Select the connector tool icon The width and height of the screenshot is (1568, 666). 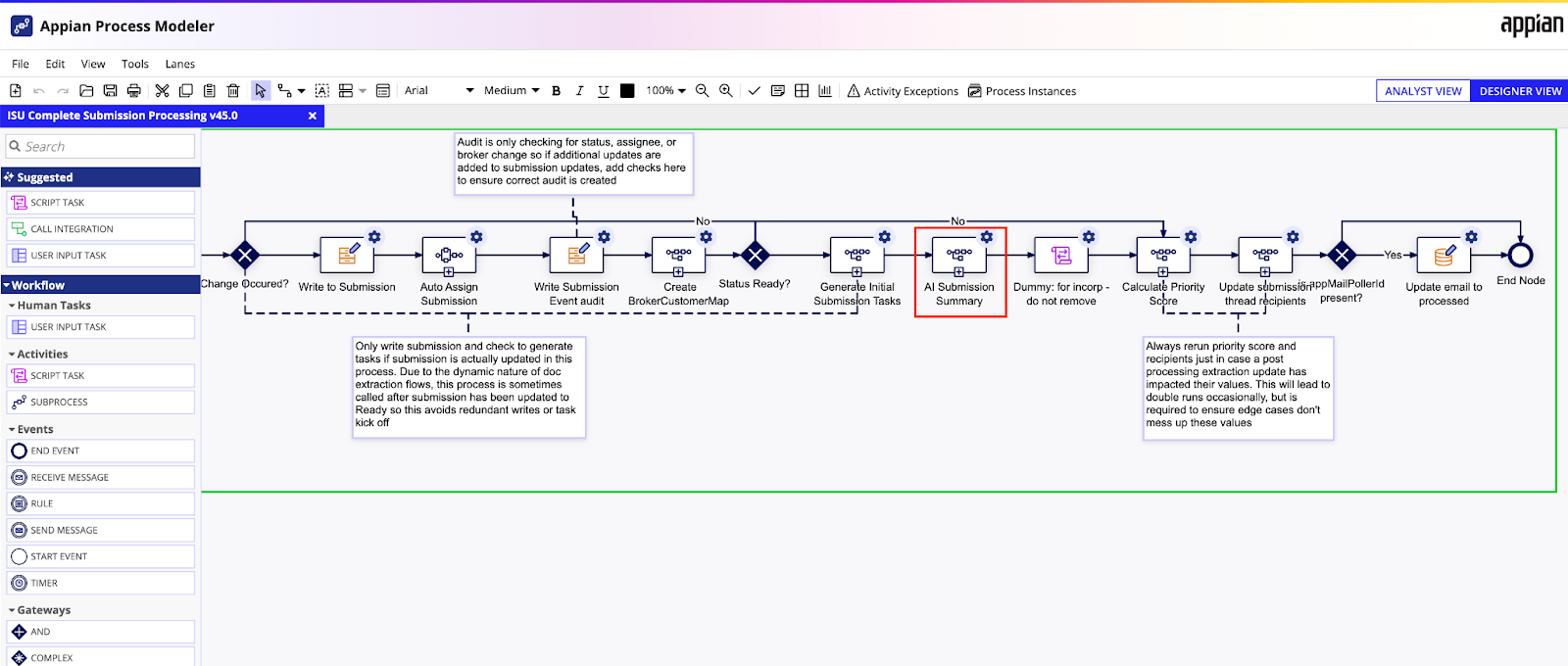pyautogui.click(x=285, y=91)
